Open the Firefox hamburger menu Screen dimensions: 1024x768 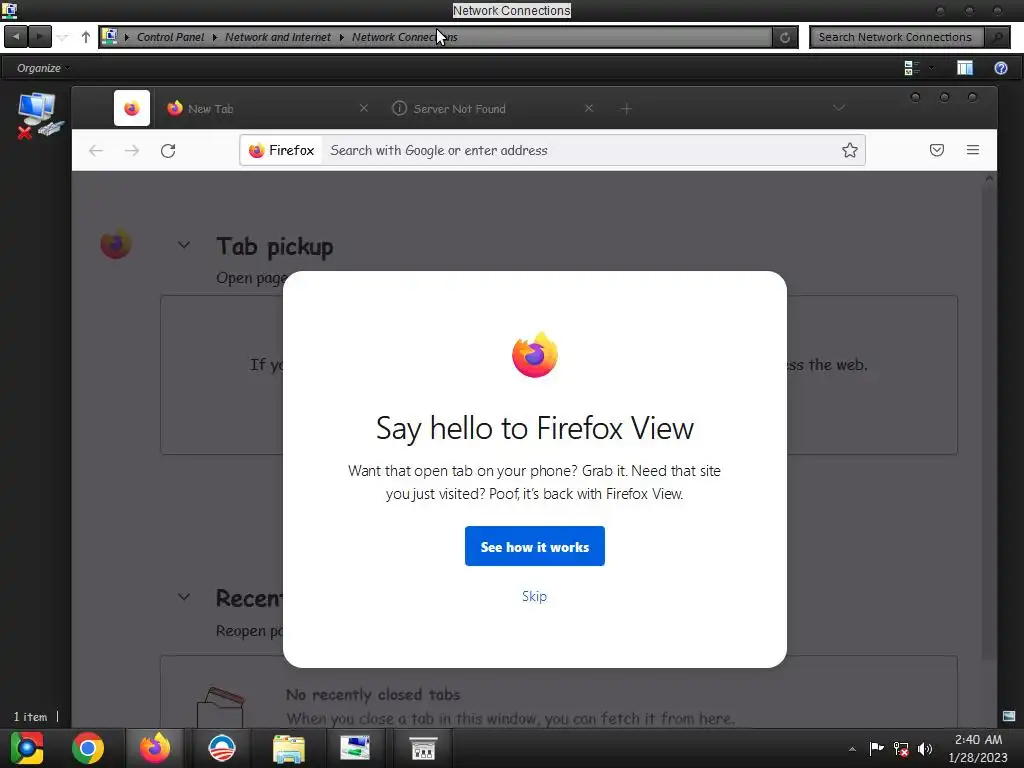click(972, 151)
